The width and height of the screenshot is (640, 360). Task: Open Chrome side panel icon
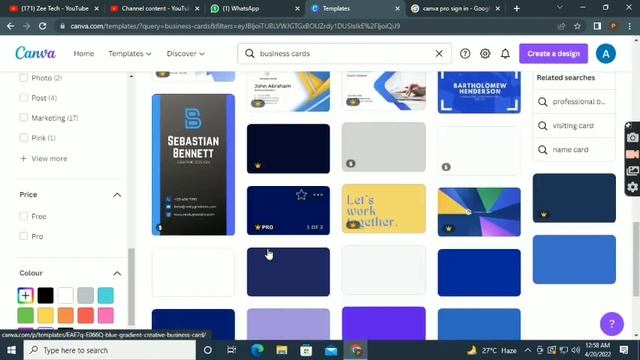[x=597, y=26]
